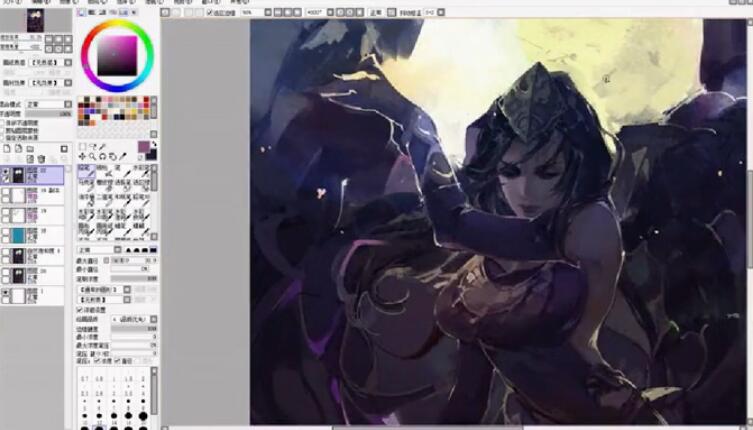The width and height of the screenshot is (753, 430).
Task: Pick a shade in the saturation square
Action: pos(117,56)
